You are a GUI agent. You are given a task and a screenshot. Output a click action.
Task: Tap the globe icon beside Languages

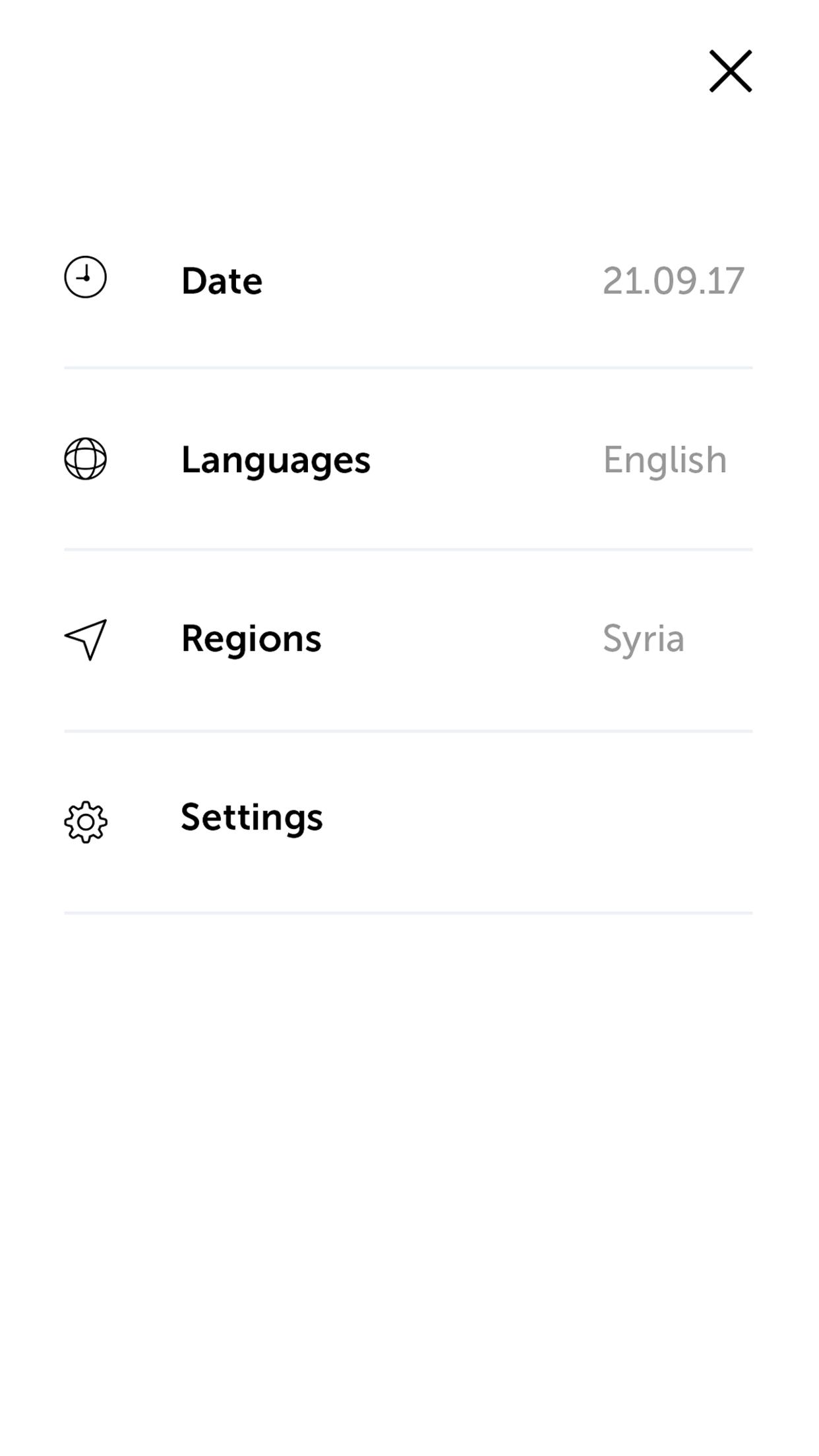(85, 459)
